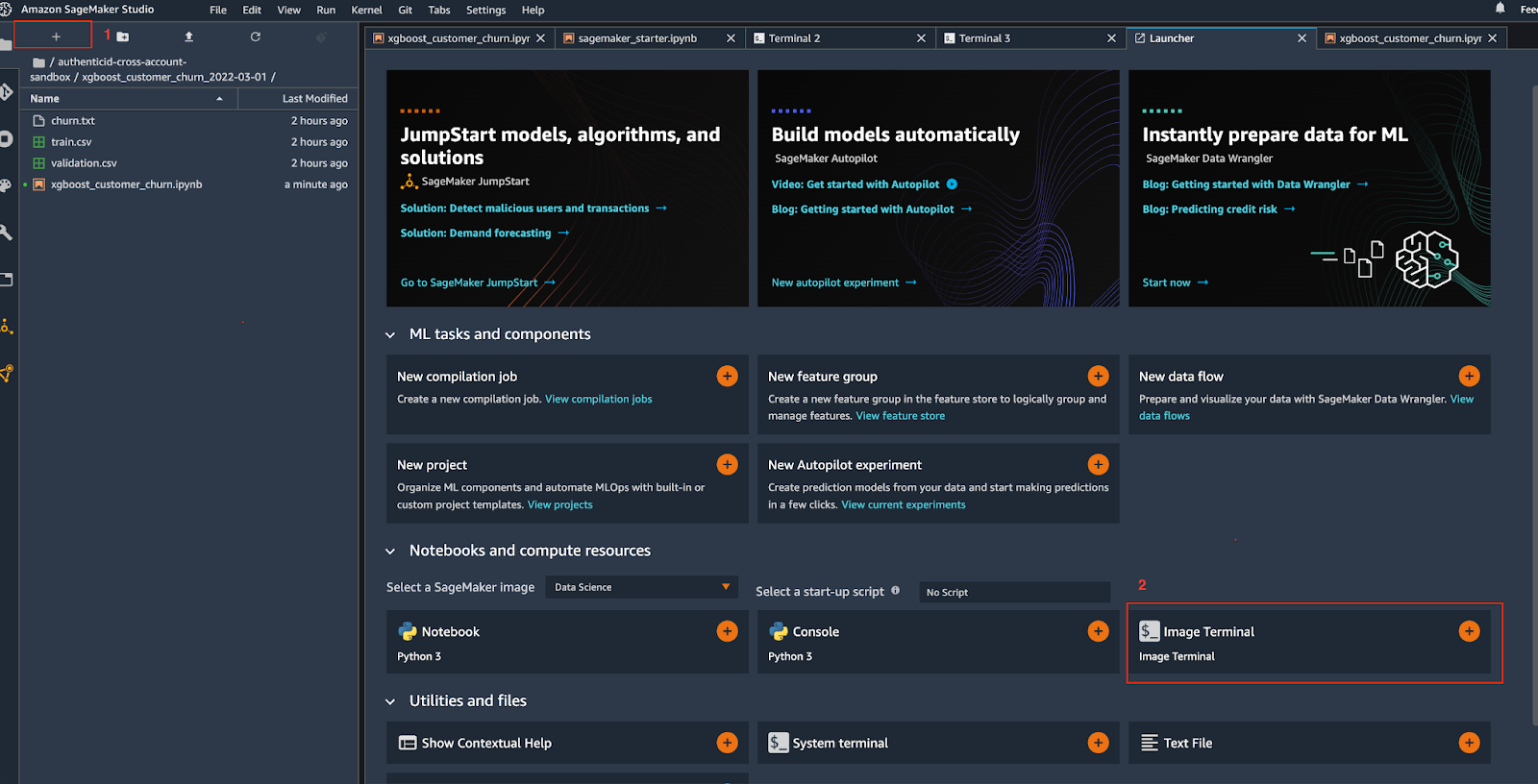Open the SageMaker image dropdown
This screenshot has width=1538, height=784.
click(x=641, y=587)
